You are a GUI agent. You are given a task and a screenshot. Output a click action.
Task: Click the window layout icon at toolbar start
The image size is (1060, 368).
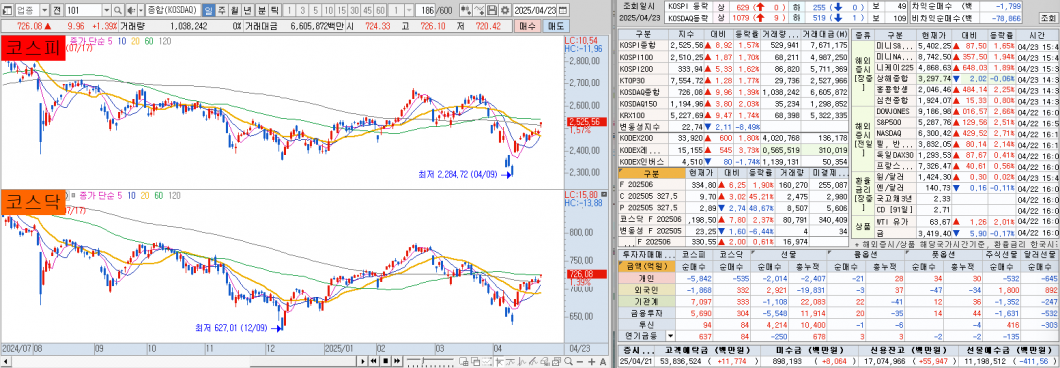click(x=7, y=10)
